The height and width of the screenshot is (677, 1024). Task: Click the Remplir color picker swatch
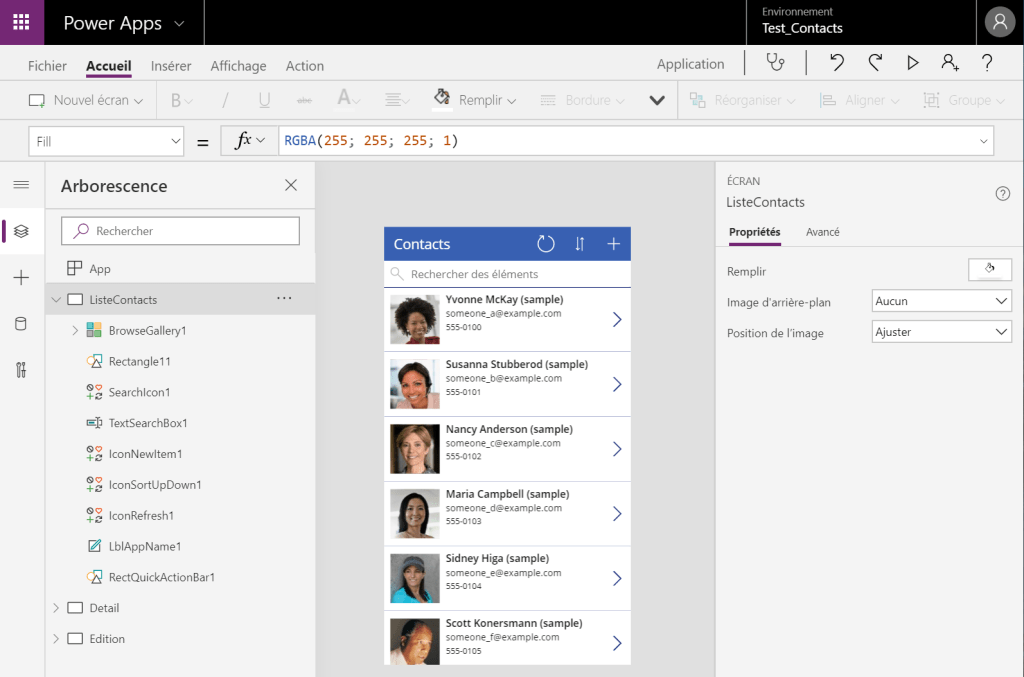click(x=989, y=269)
